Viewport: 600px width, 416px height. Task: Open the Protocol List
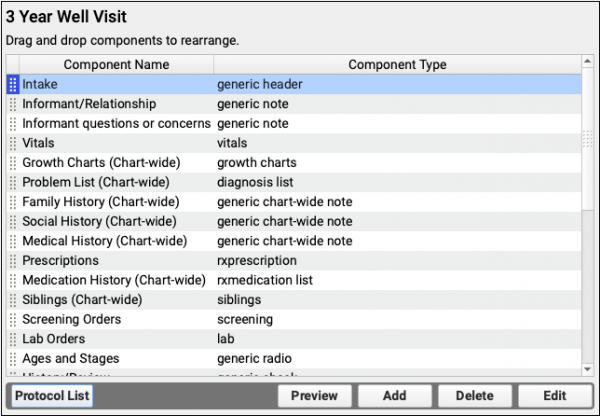pos(52,396)
